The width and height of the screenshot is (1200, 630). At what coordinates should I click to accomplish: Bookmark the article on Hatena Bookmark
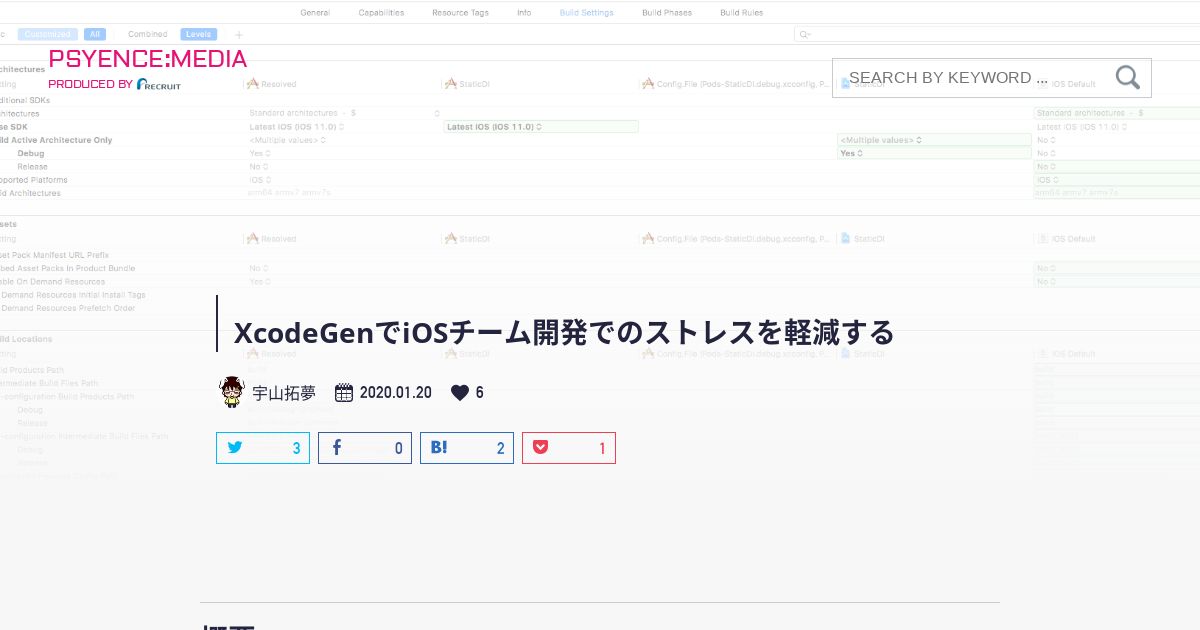[467, 448]
